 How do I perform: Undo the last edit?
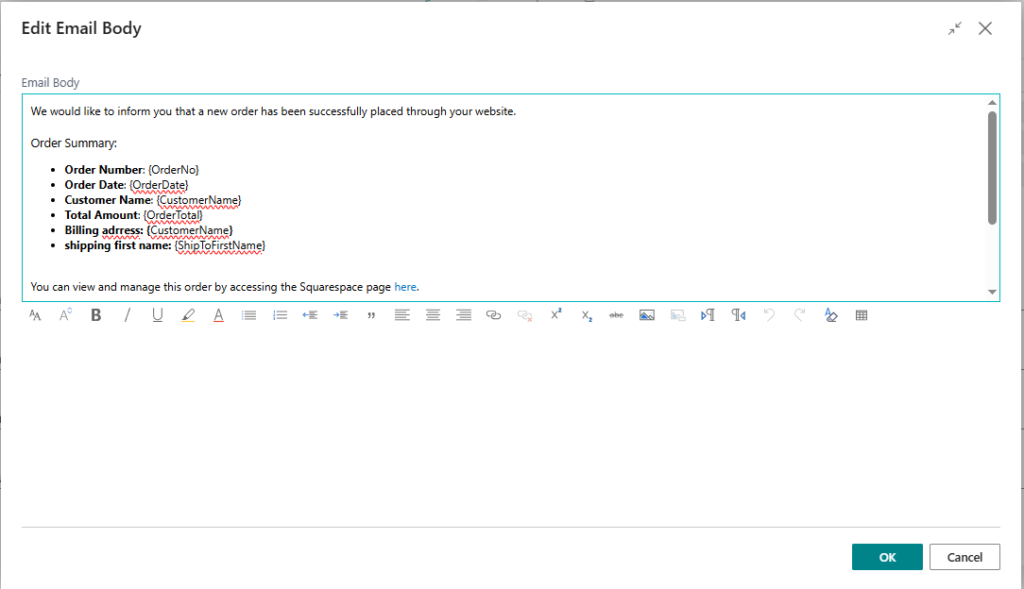point(768,315)
